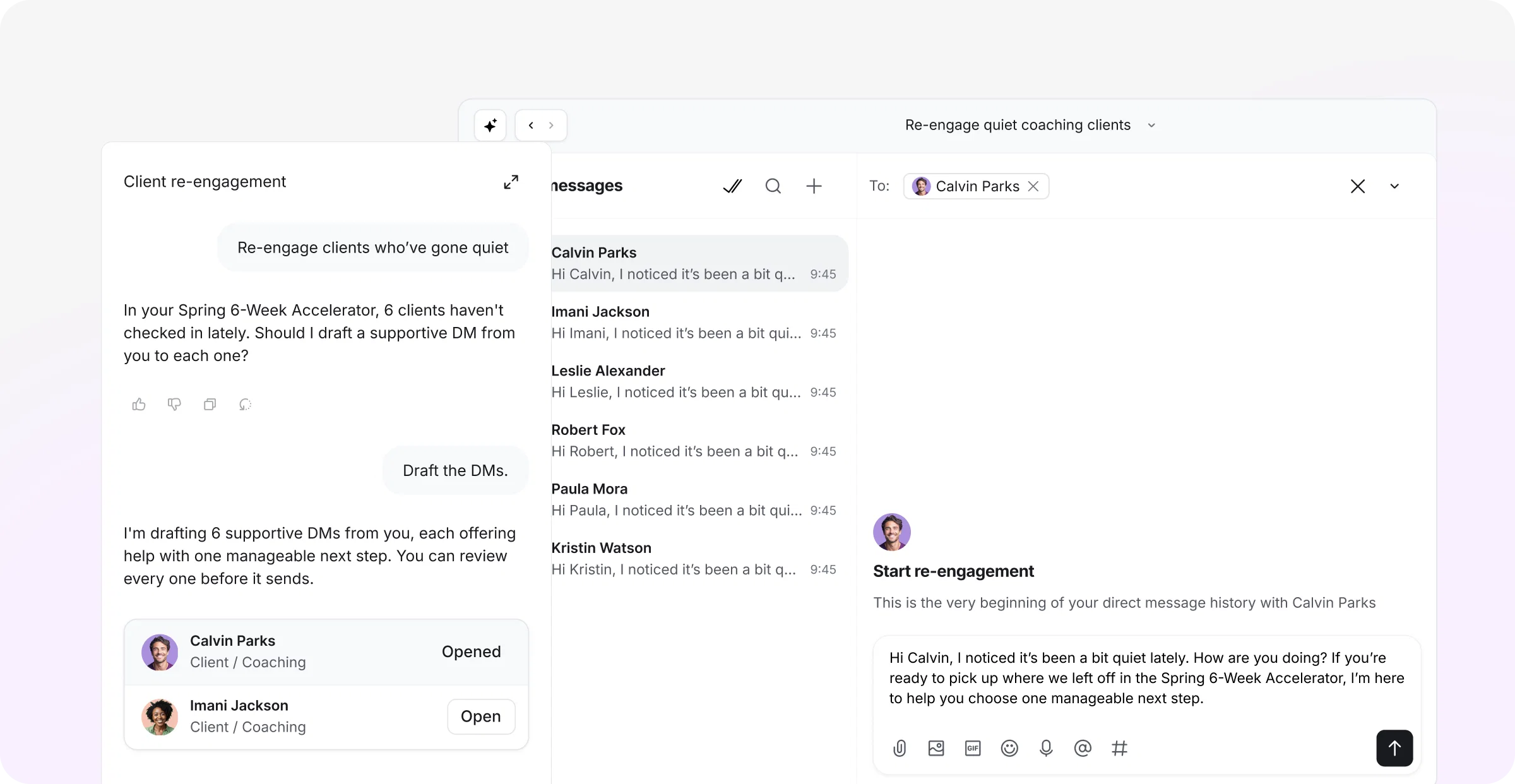Go forward with the right chevron
This screenshot has height=784, width=1515.
pyautogui.click(x=551, y=126)
